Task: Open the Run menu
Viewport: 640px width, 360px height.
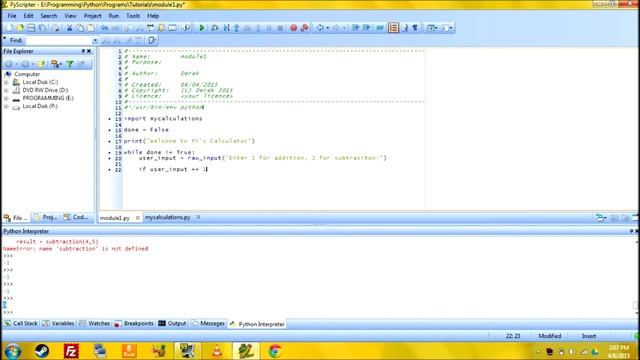Action: pyautogui.click(x=113, y=16)
